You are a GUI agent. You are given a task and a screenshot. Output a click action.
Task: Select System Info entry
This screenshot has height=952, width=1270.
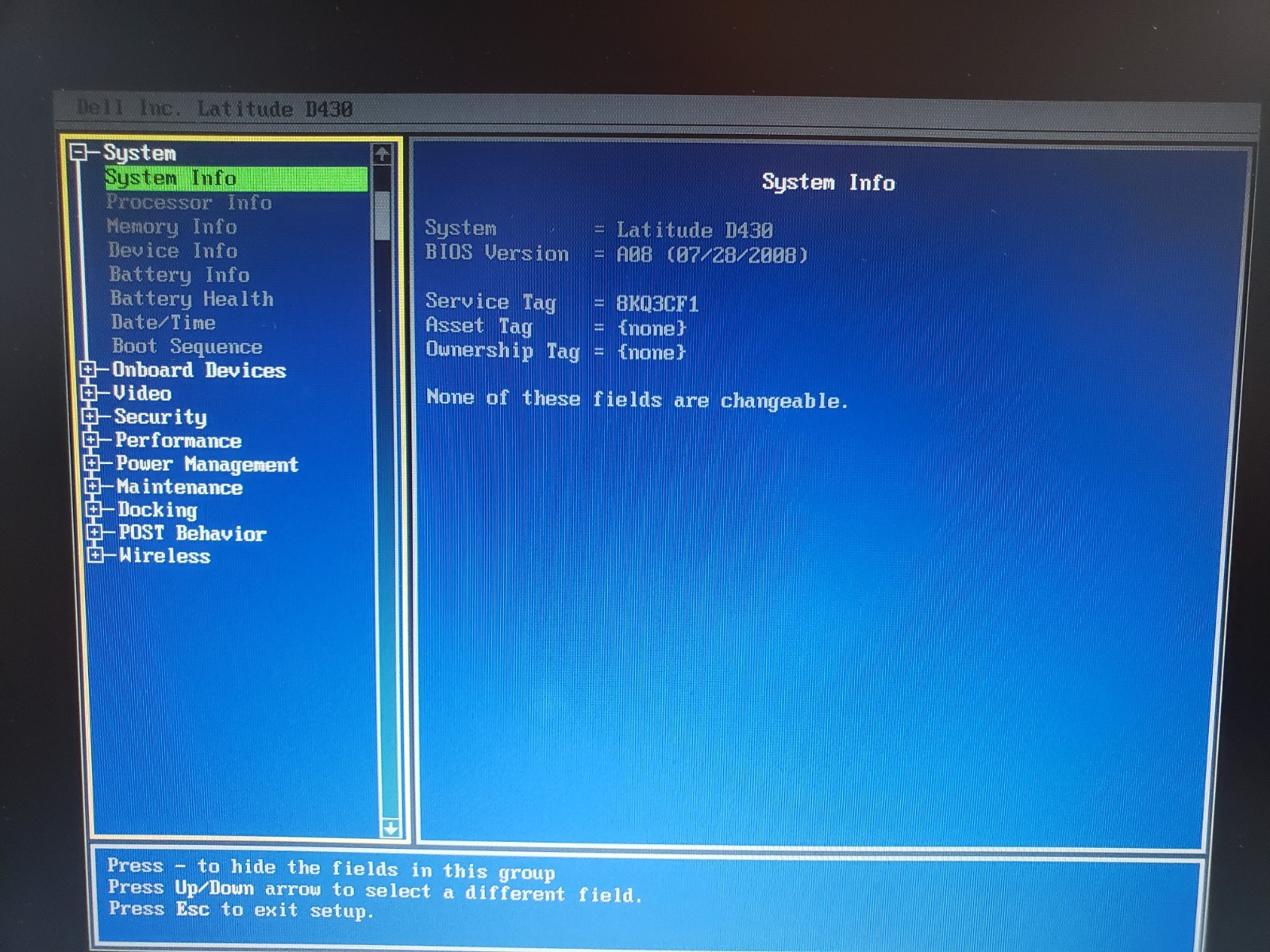tap(236, 178)
